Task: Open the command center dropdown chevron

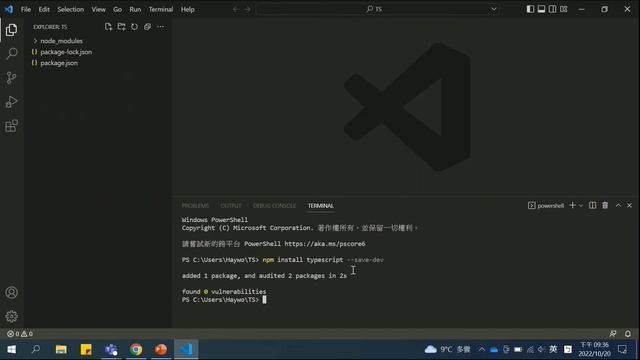Action: pyautogui.click(x=494, y=9)
